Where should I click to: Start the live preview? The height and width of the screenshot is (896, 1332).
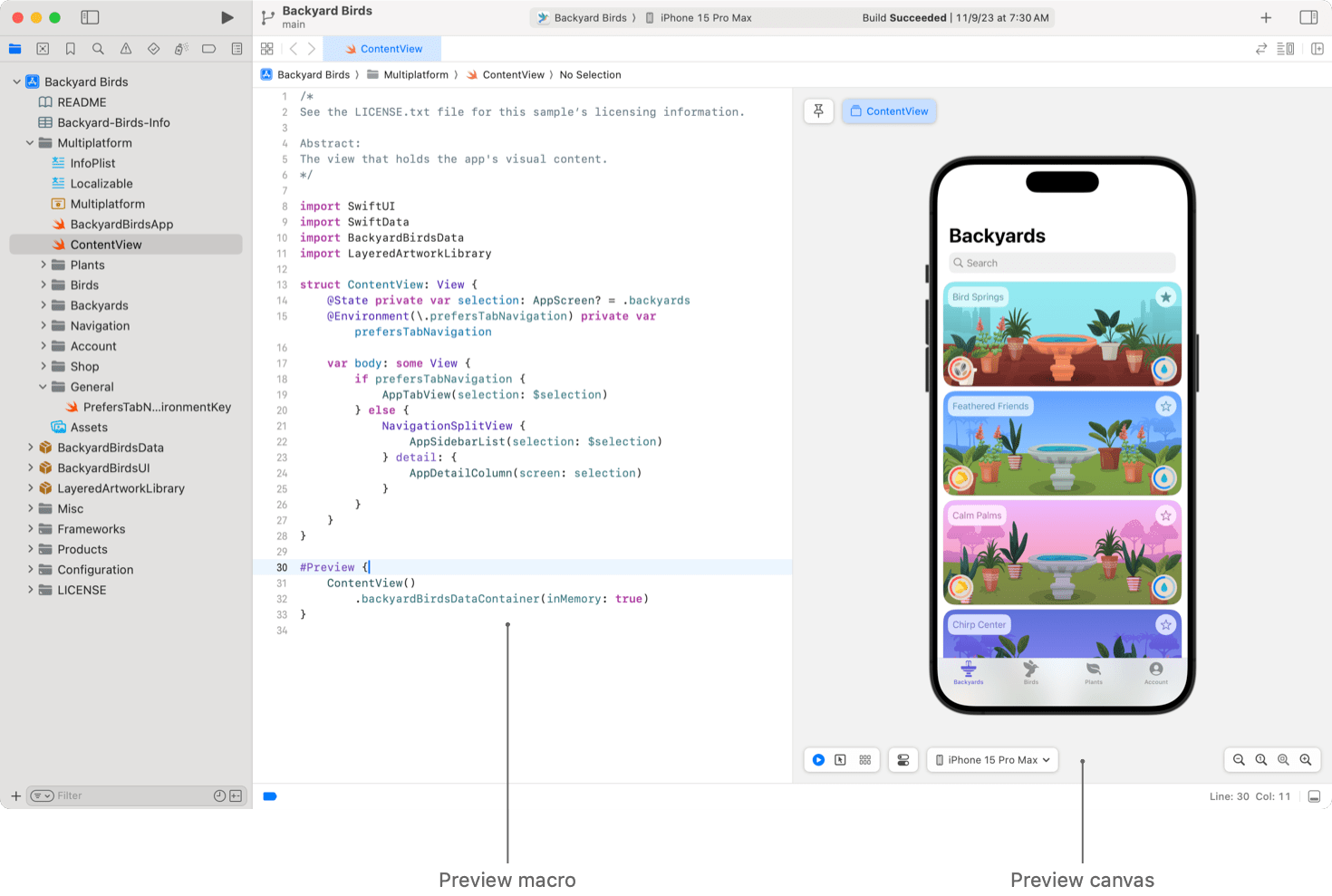click(818, 759)
